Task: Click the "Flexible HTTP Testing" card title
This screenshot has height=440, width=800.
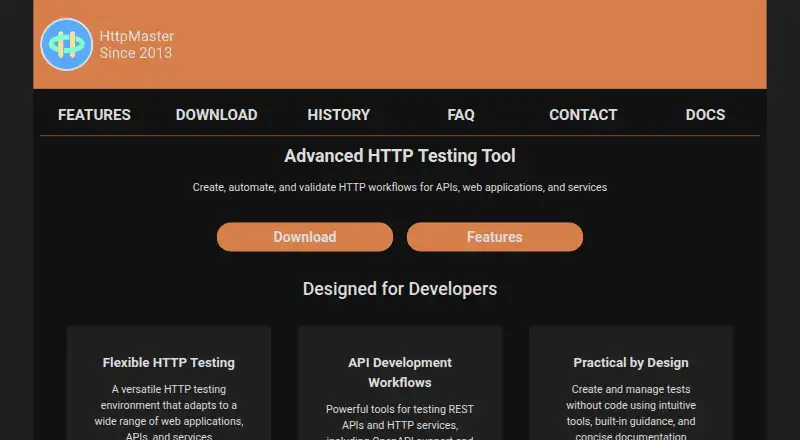Action: (x=169, y=362)
